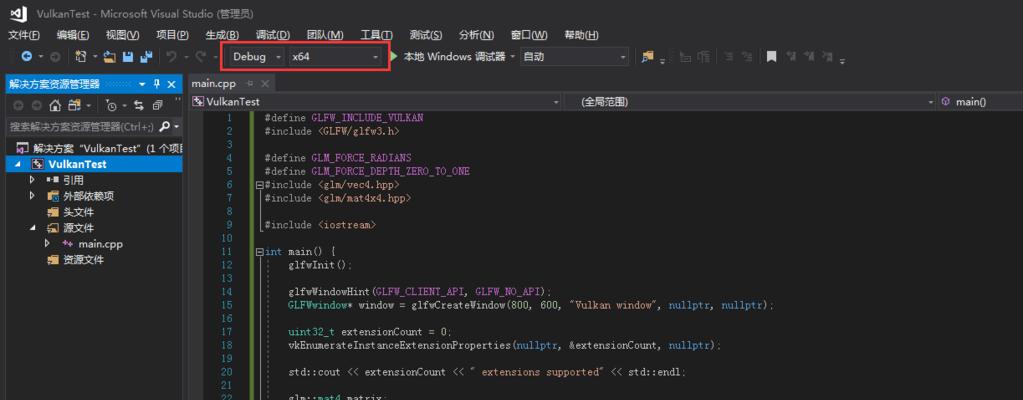Open the 团队(M) menu
The width and height of the screenshot is (1023, 400).
[x=325, y=35]
